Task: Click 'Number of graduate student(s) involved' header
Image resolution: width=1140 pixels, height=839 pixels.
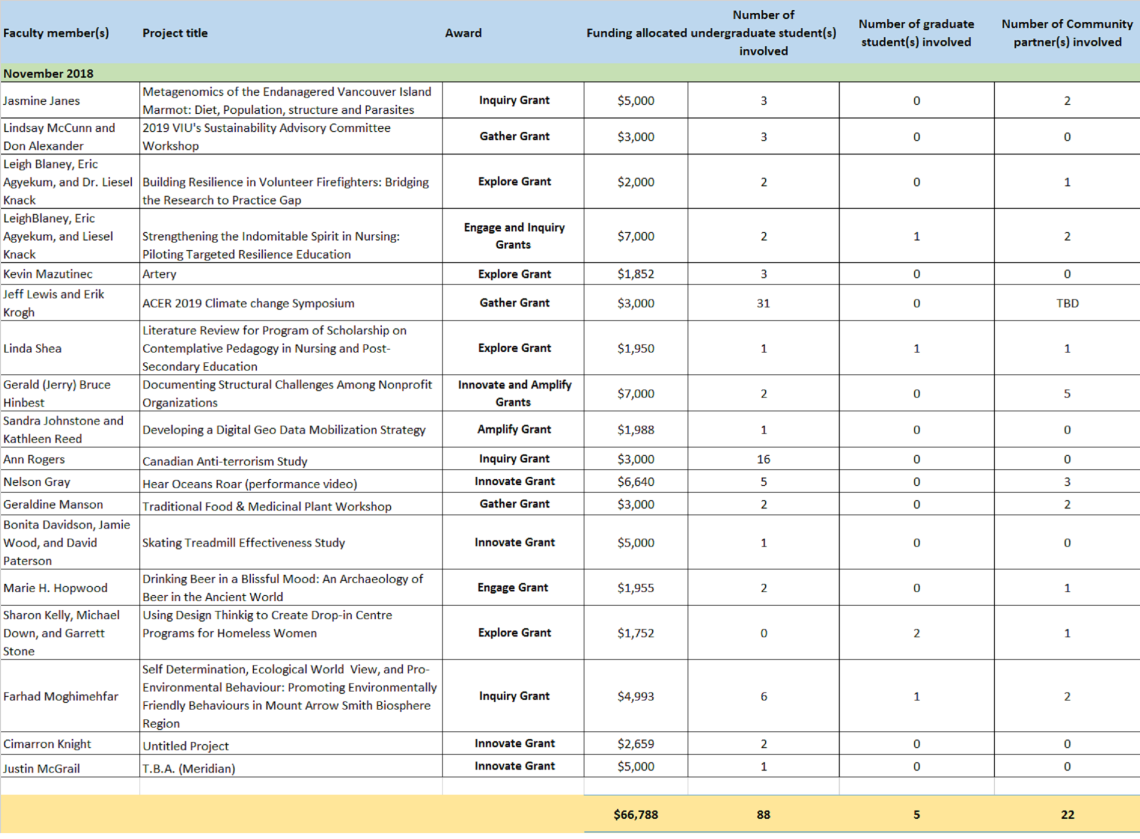Action: pos(916,33)
